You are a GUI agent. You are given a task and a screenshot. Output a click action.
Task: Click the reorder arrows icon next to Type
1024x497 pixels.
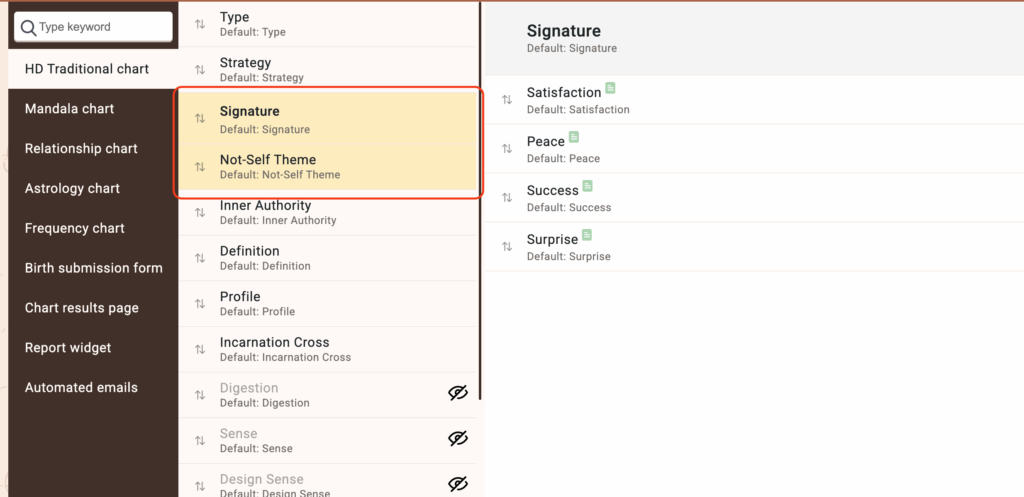point(200,24)
